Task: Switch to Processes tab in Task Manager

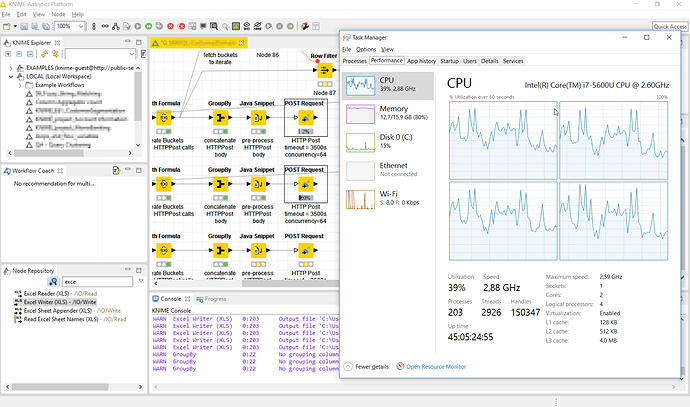Action: [x=355, y=61]
